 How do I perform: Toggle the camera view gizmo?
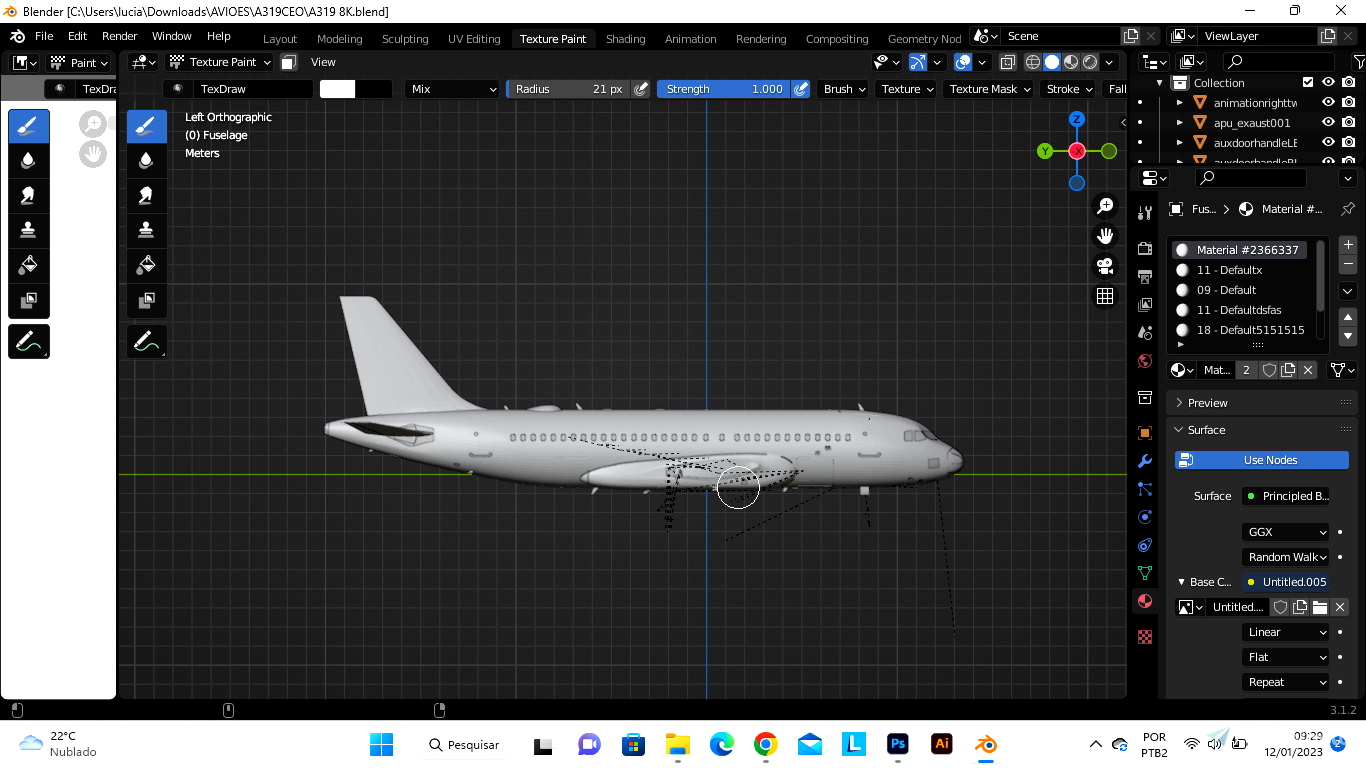(x=1105, y=266)
